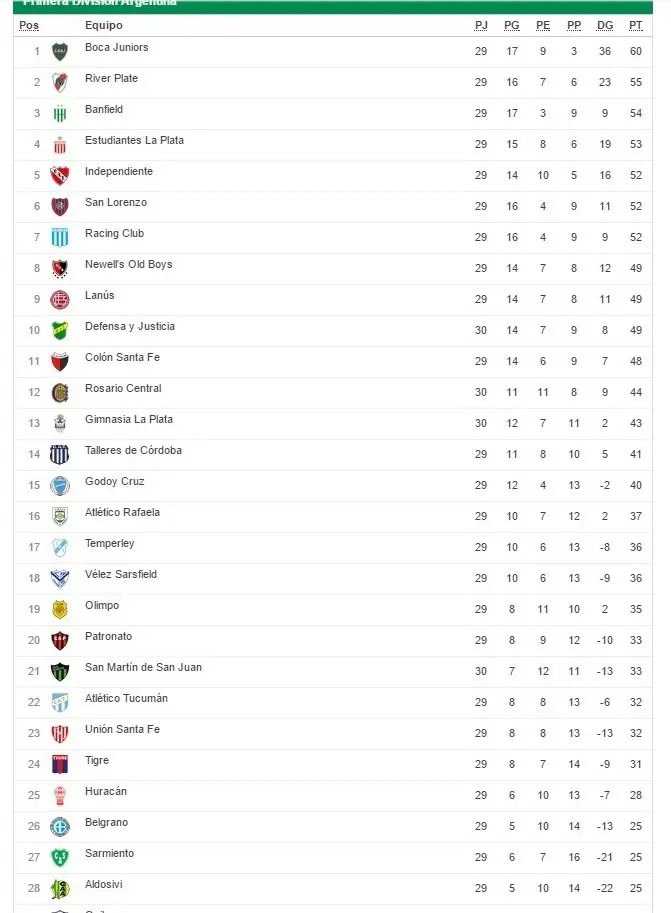The height and width of the screenshot is (913, 671).
Task: Click the PJ column header
Action: point(481,25)
